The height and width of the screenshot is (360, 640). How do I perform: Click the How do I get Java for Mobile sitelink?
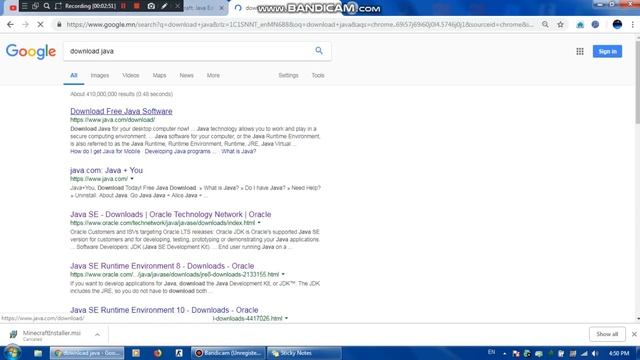105,151
